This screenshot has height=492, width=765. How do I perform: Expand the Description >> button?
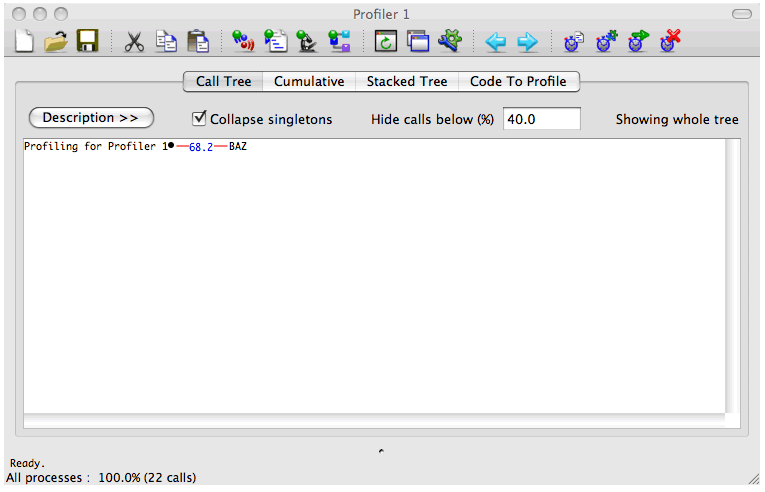click(x=91, y=118)
